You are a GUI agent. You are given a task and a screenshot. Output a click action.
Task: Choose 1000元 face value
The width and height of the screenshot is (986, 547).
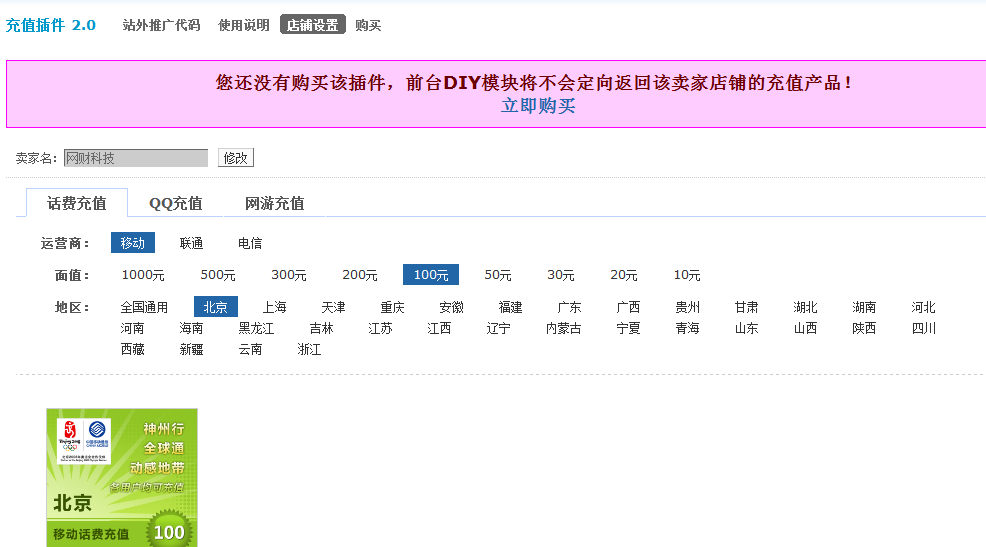pyautogui.click(x=143, y=275)
